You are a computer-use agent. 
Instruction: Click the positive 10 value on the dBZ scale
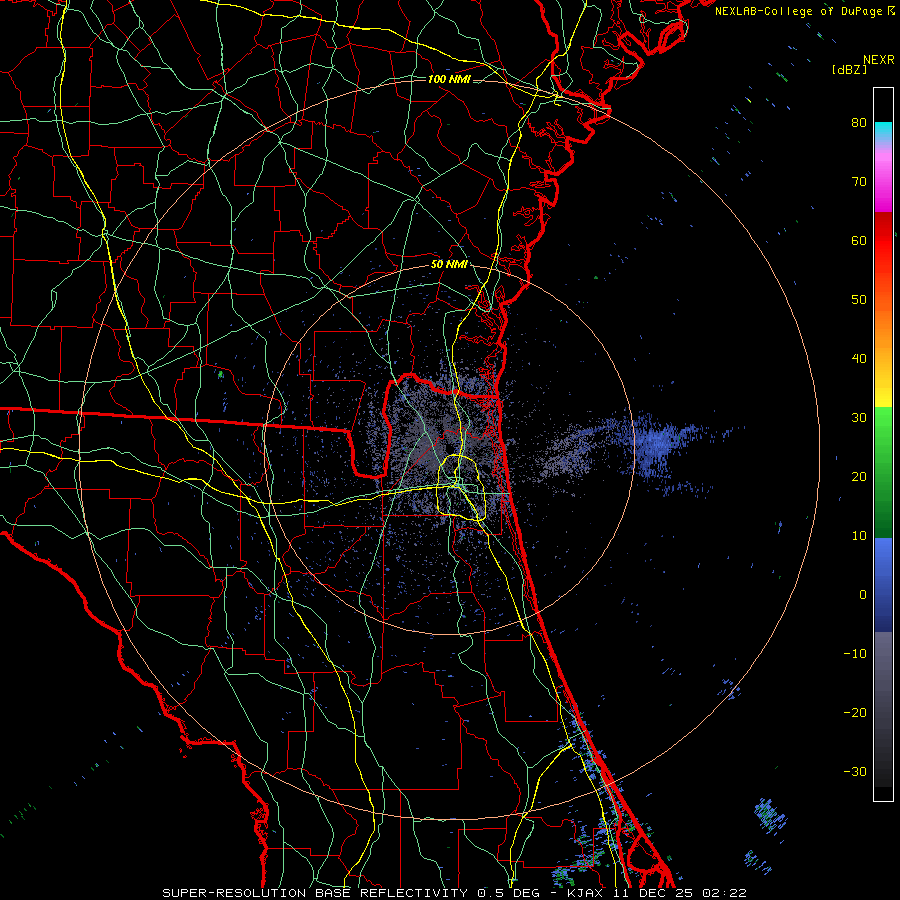click(x=859, y=536)
